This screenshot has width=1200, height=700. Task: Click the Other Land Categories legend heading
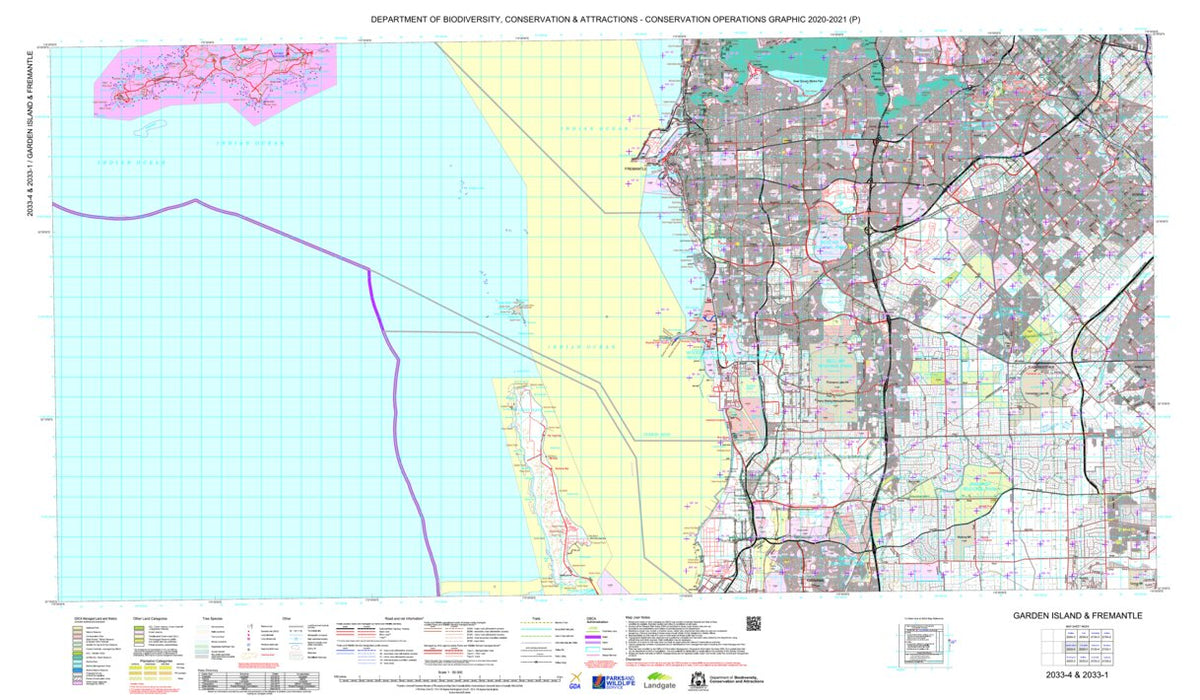tap(145, 618)
